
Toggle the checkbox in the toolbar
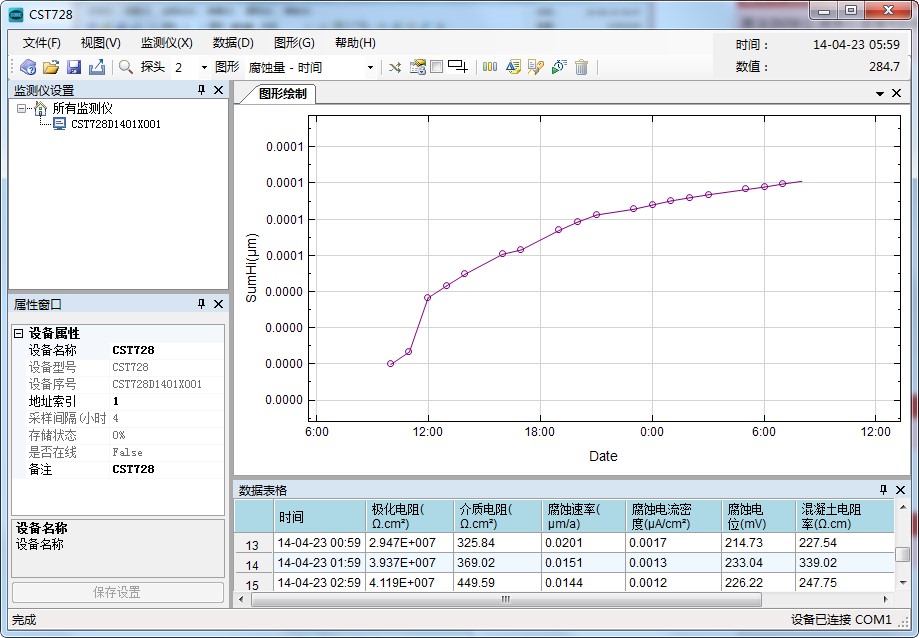pyautogui.click(x=436, y=67)
